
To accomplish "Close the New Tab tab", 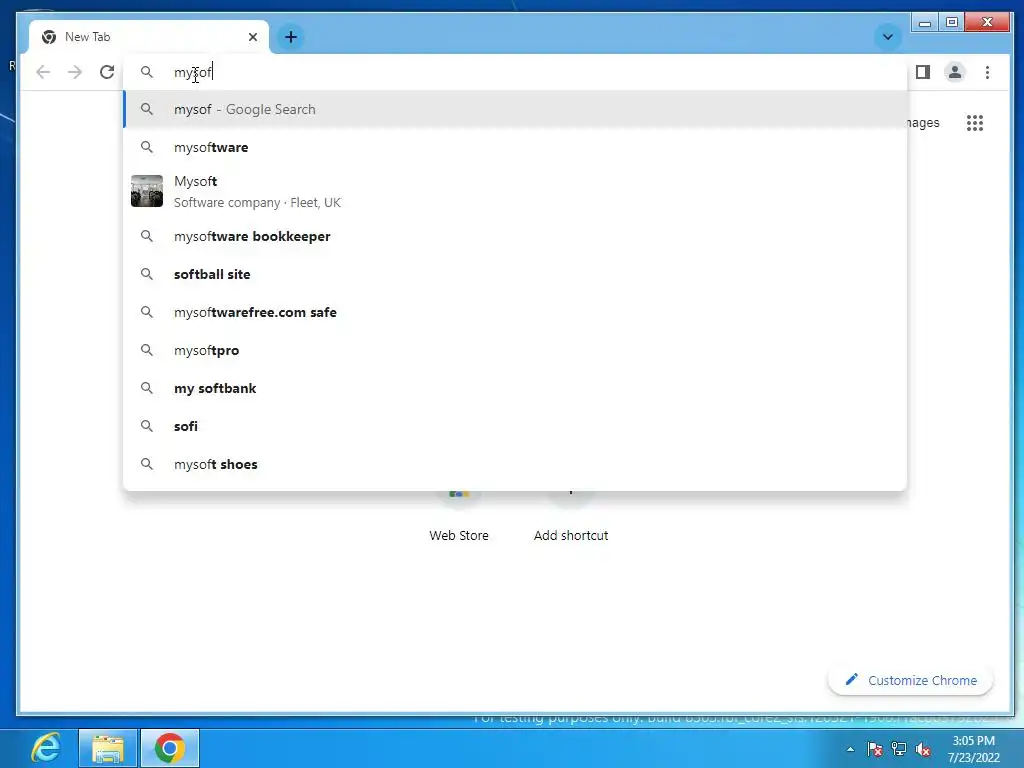I will 253,37.
